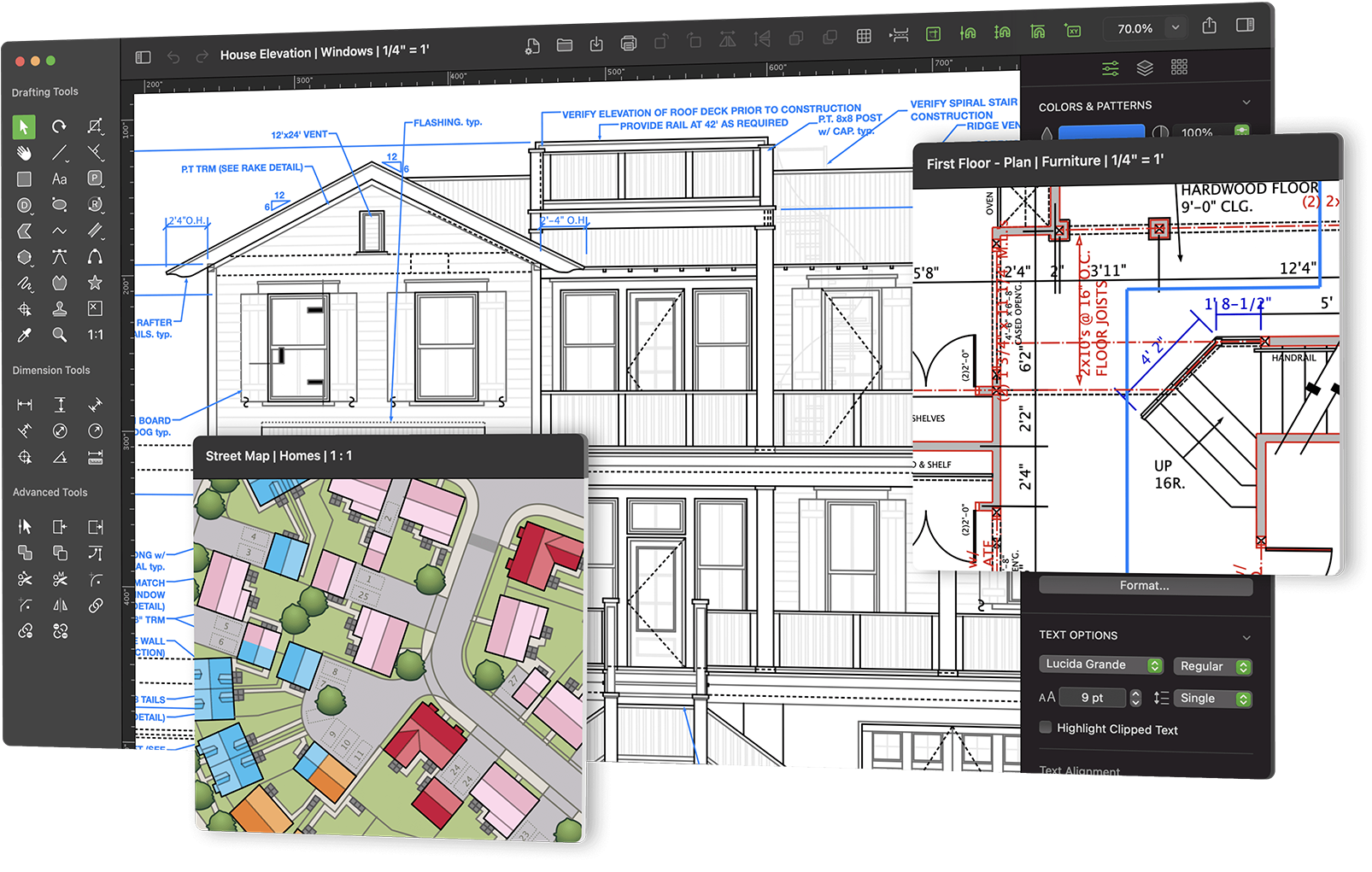This screenshot has width=1372, height=872.
Task: Click the 9 pt font size field
Action: click(1092, 699)
